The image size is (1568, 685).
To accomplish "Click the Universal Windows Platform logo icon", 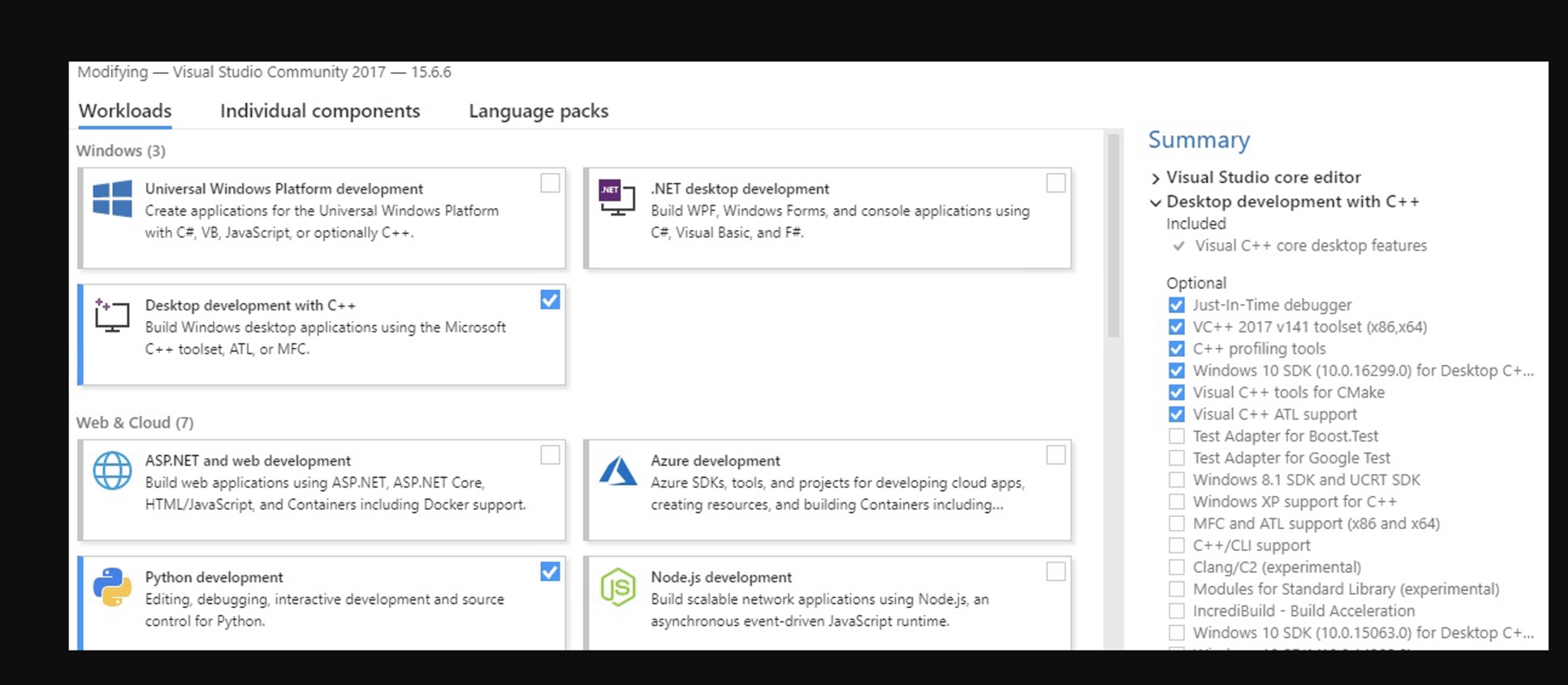I will [x=112, y=198].
